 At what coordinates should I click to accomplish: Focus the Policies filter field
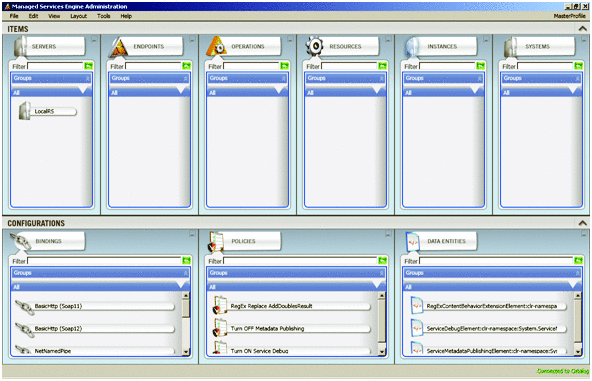point(301,261)
